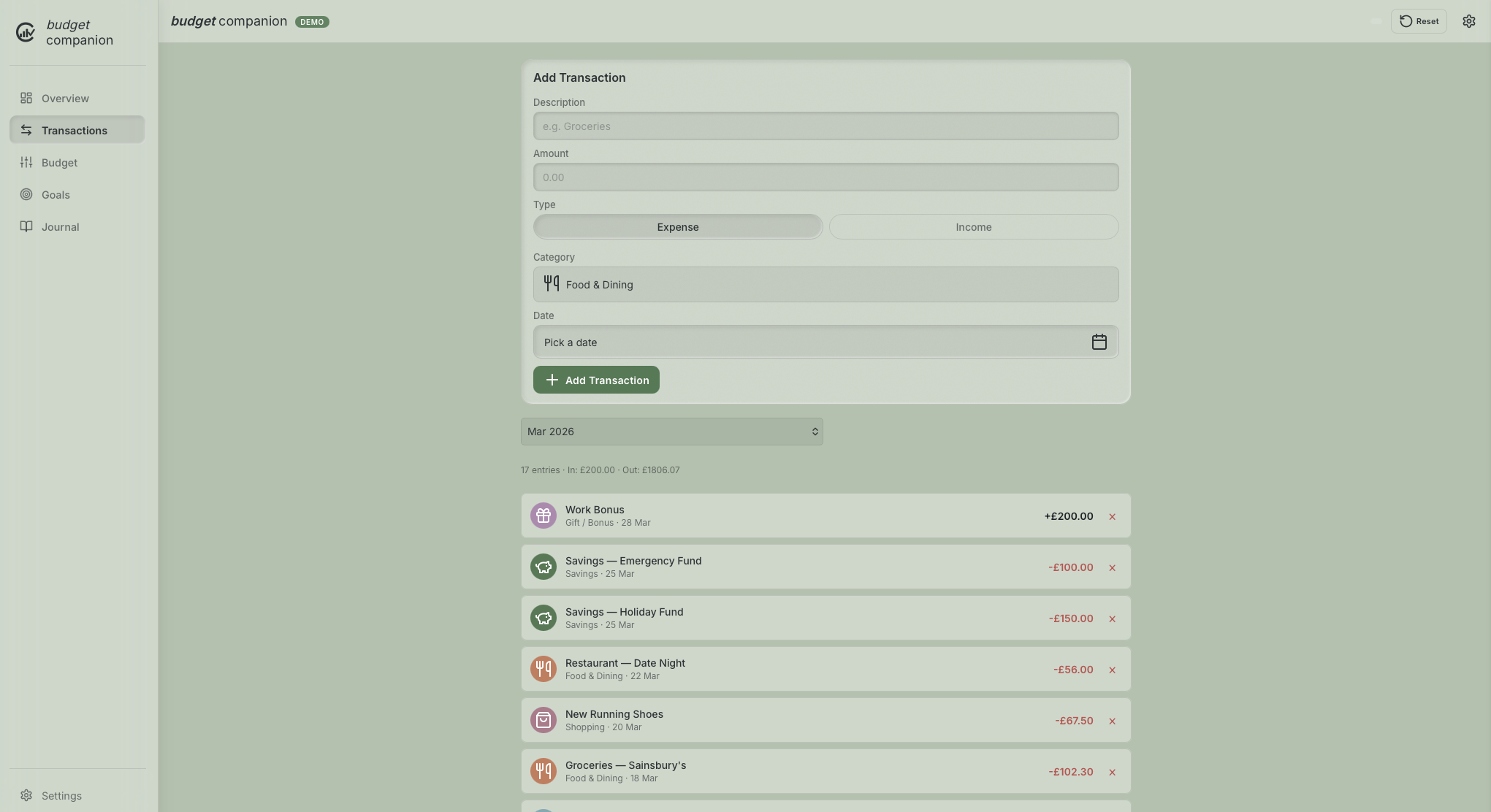The width and height of the screenshot is (1491, 812).
Task: Open settings gear in top bar
Action: (x=1468, y=21)
